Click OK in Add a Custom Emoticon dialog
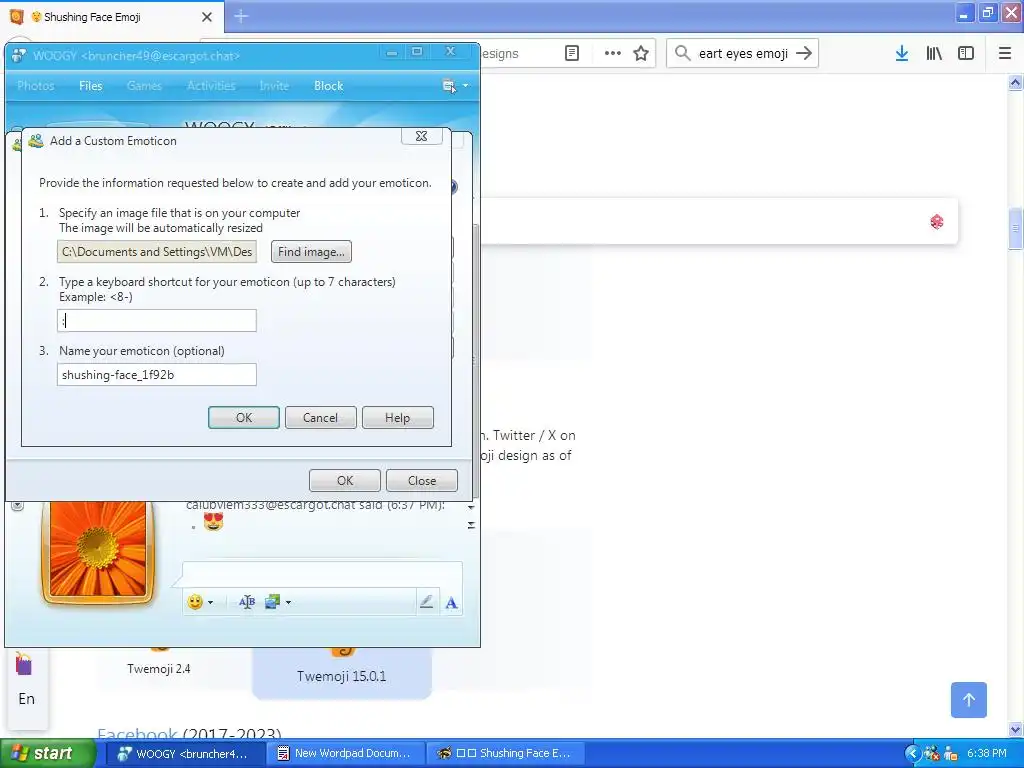 click(244, 418)
